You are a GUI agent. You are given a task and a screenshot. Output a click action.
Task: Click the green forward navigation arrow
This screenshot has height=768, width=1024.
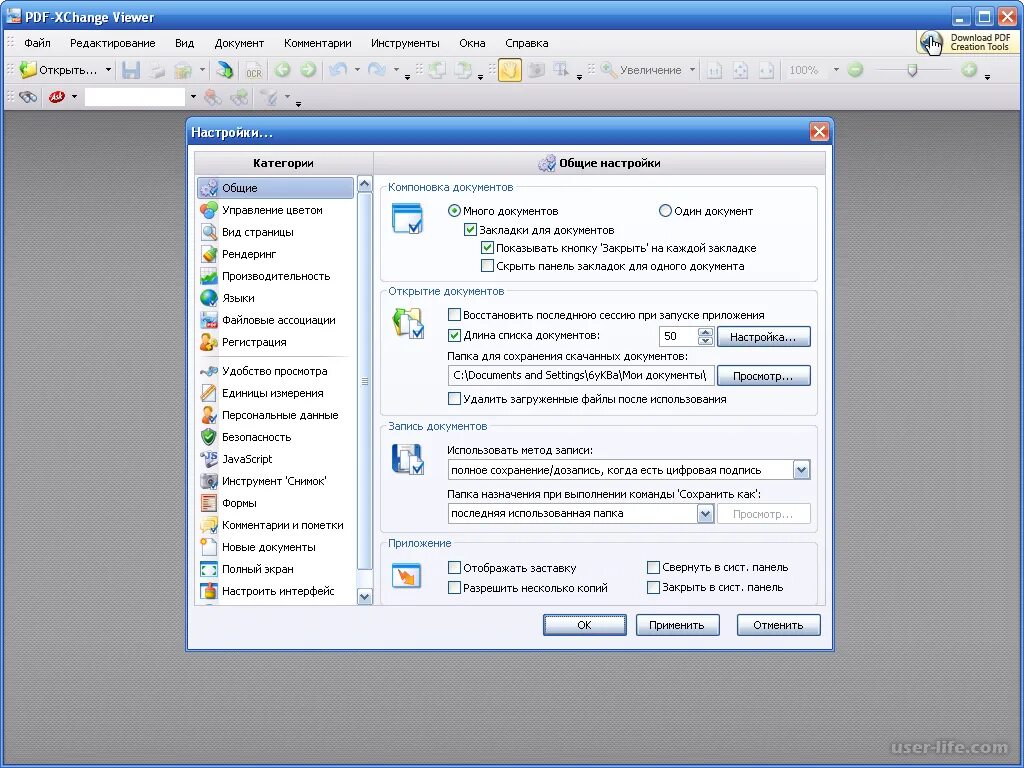(308, 70)
